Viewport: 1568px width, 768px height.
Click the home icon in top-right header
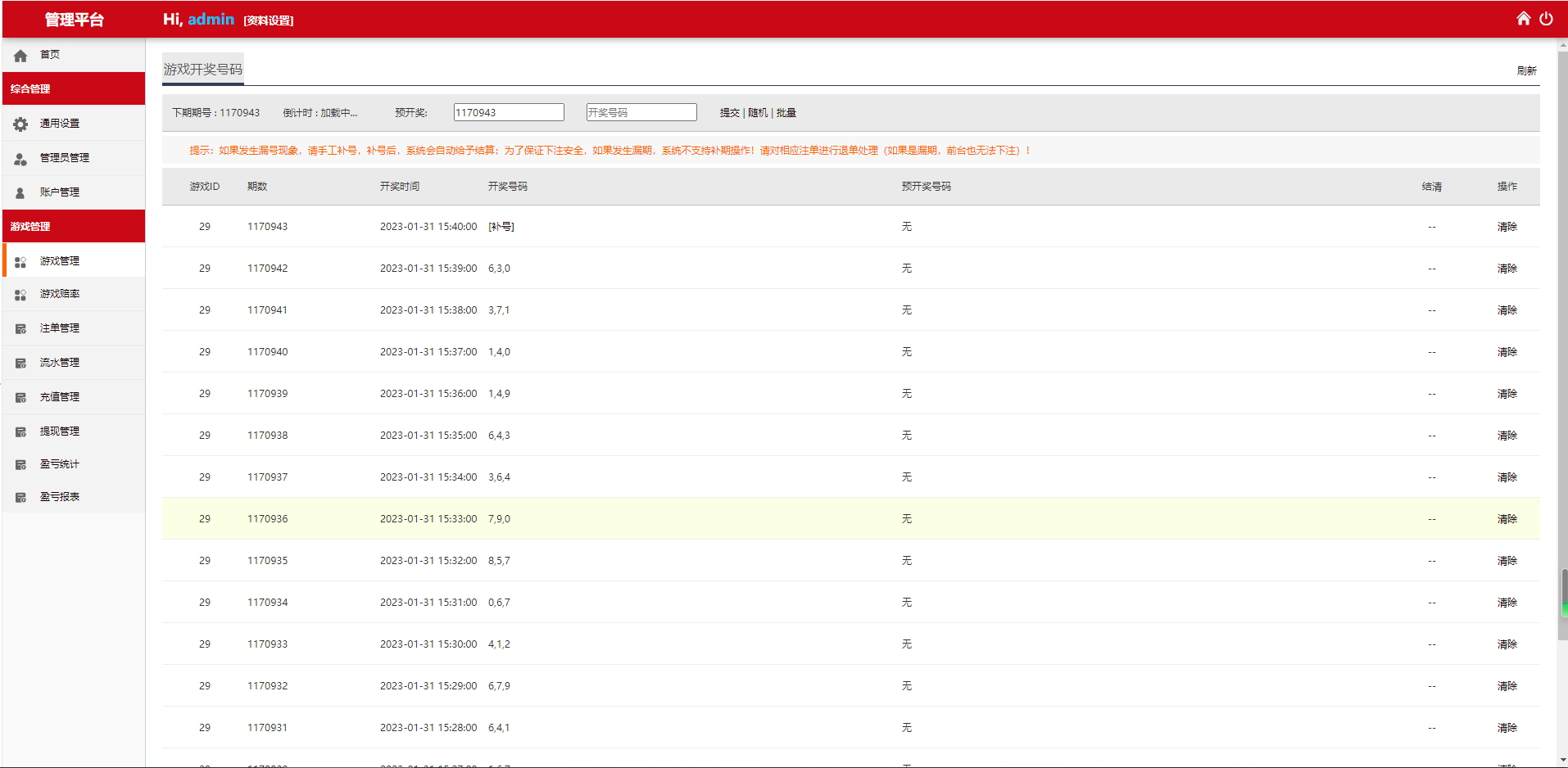click(1523, 18)
